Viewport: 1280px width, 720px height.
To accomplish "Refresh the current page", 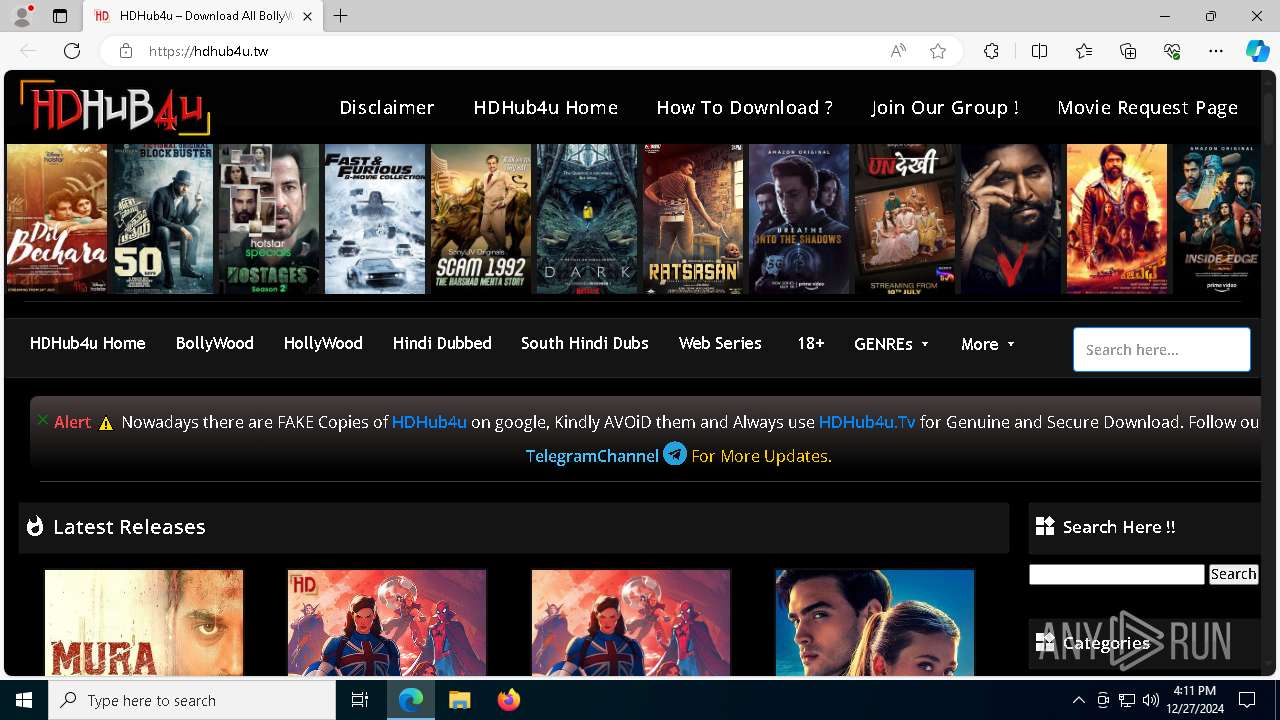I will click(72, 51).
